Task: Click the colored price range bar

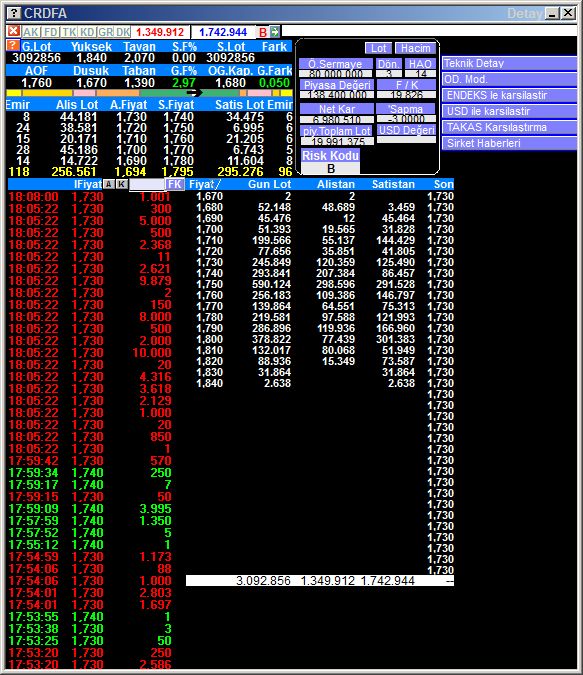Action: (x=149, y=93)
